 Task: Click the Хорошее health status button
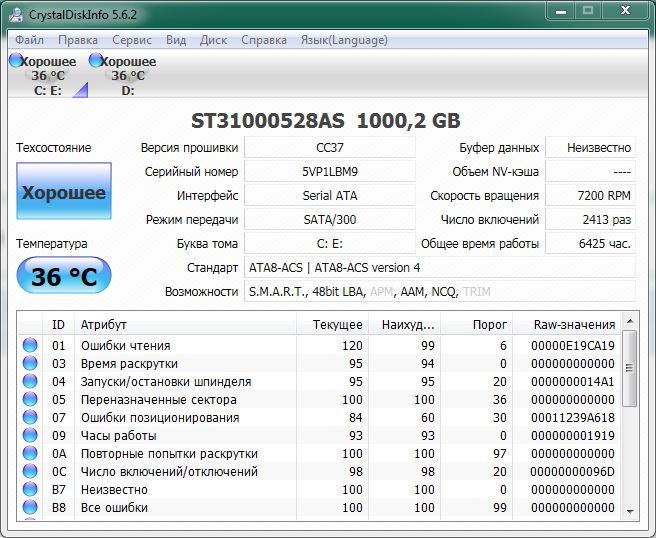coord(64,193)
